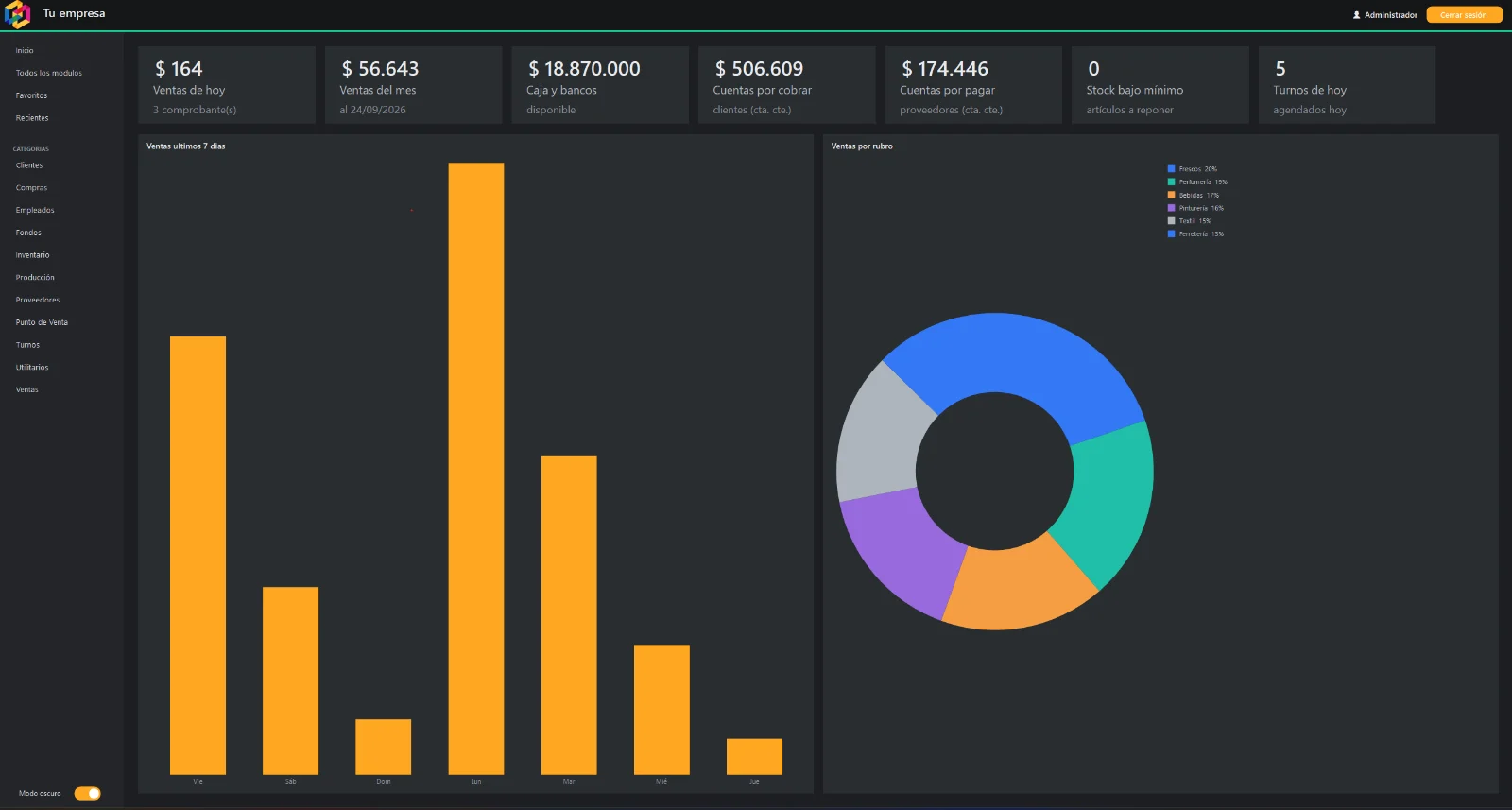The image size is (1512, 810).
Task: Click the Friday (Vie) sales bar
Action: (x=198, y=556)
